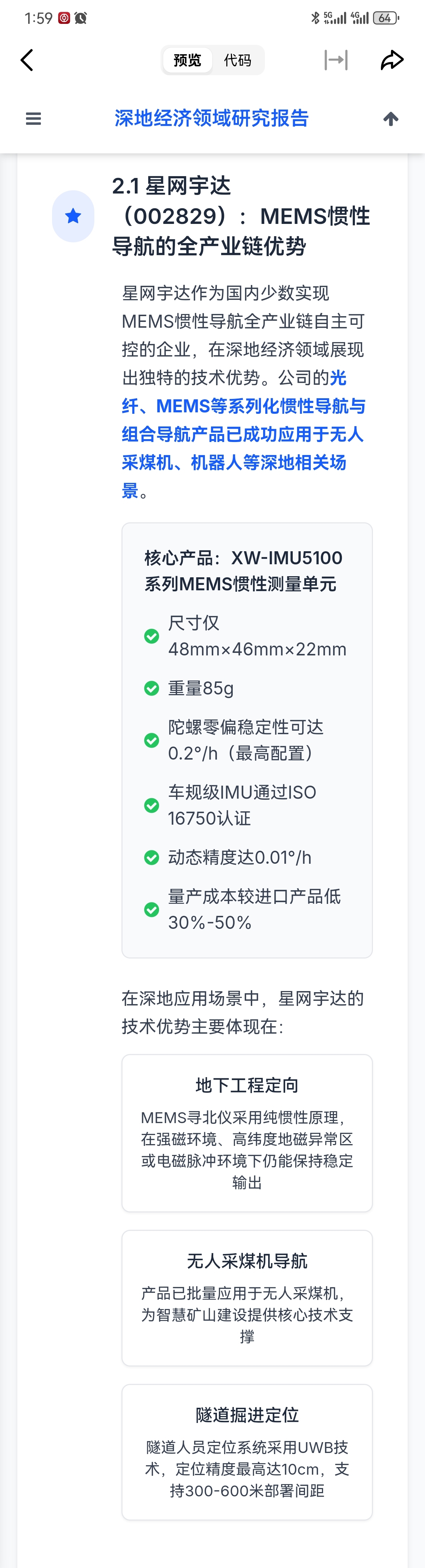Tap the battery indicator in status bar
The image size is (425, 1568).
coord(386,18)
